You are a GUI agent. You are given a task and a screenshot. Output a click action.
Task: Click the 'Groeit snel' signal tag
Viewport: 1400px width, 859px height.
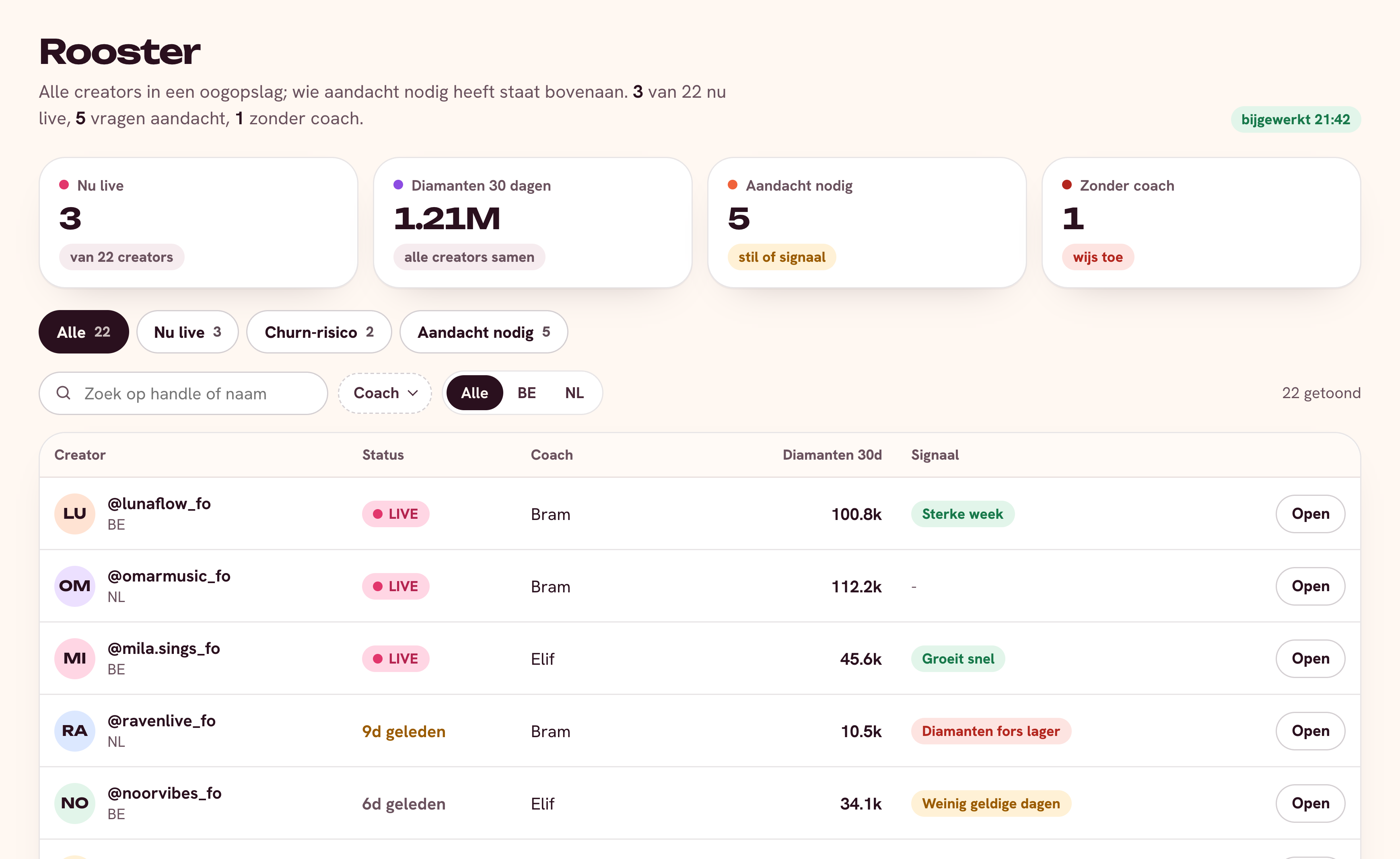tap(958, 658)
